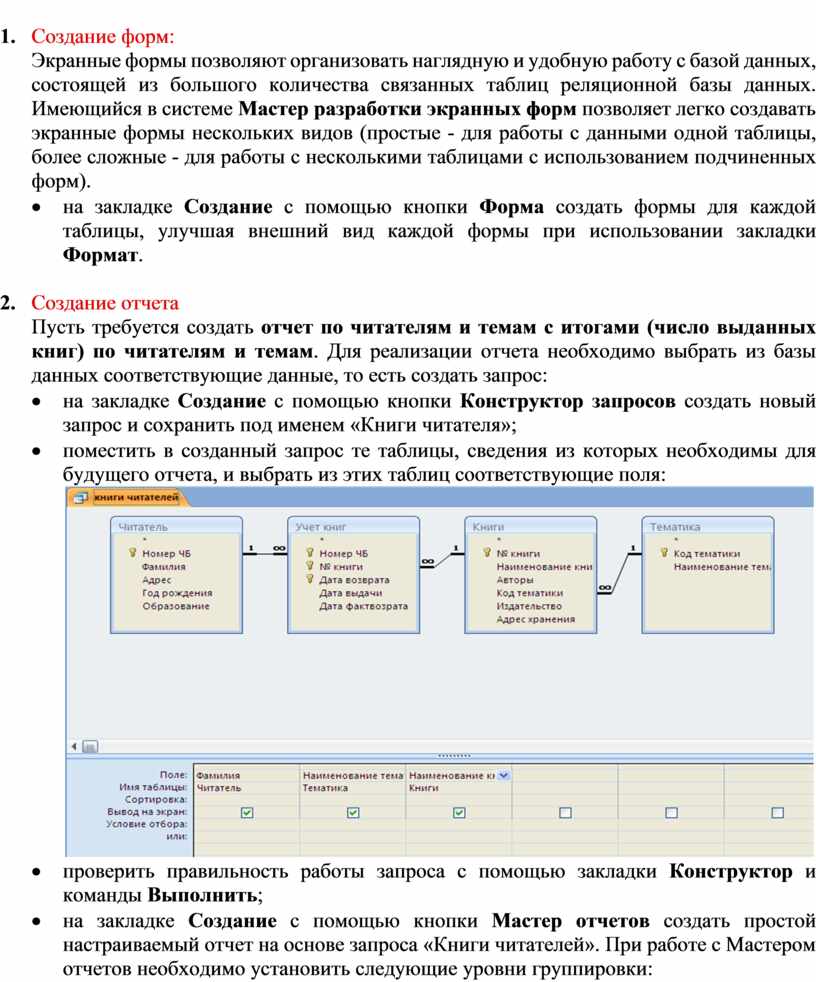The width and height of the screenshot is (816, 982).
Task: Click the Книги table title bar
Action: click(530, 527)
